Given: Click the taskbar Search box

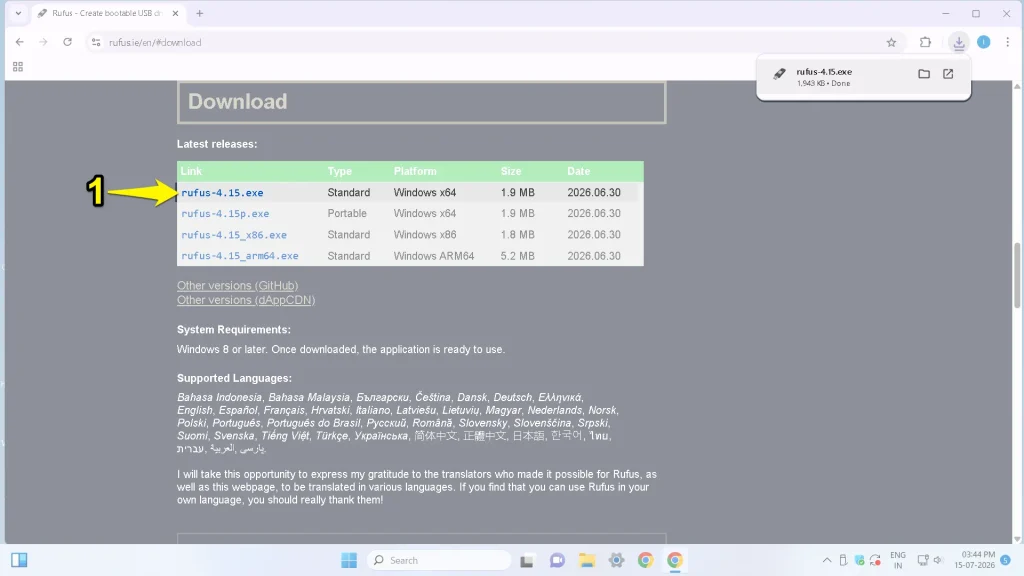Looking at the screenshot, I should coord(440,560).
